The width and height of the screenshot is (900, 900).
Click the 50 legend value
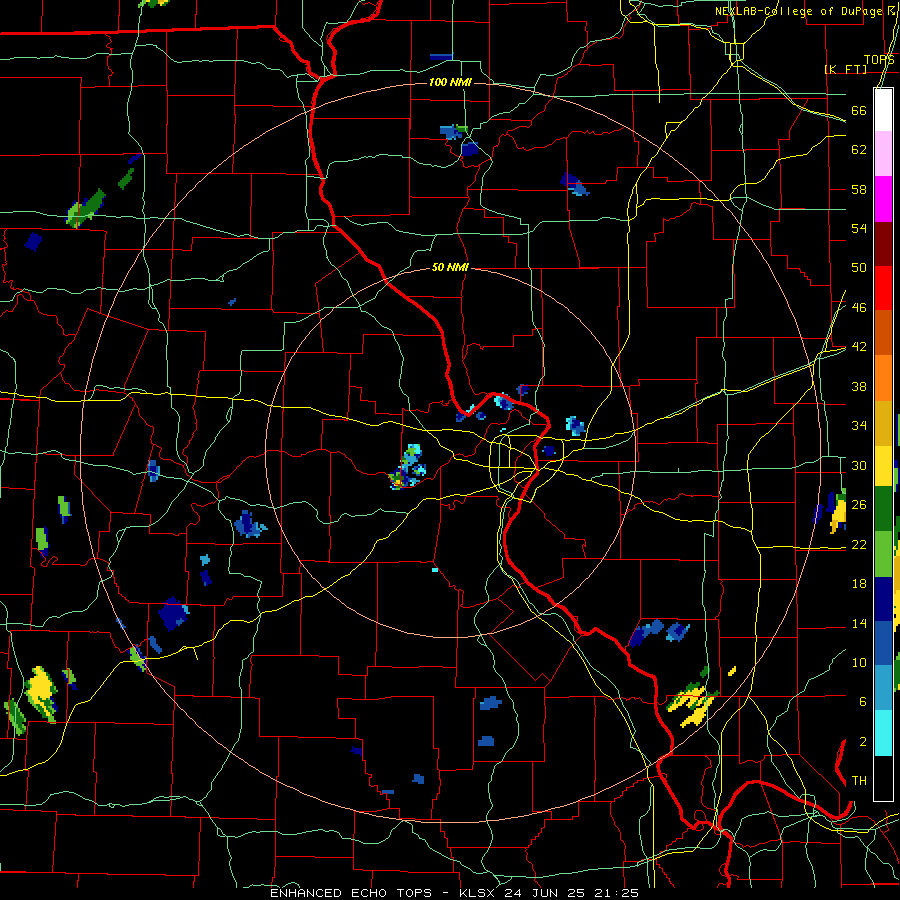pyautogui.click(x=859, y=268)
